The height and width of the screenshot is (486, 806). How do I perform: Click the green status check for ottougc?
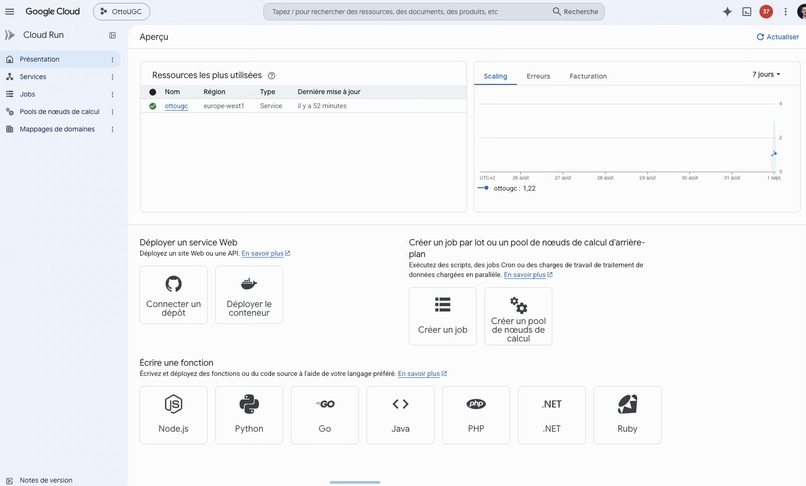point(153,106)
